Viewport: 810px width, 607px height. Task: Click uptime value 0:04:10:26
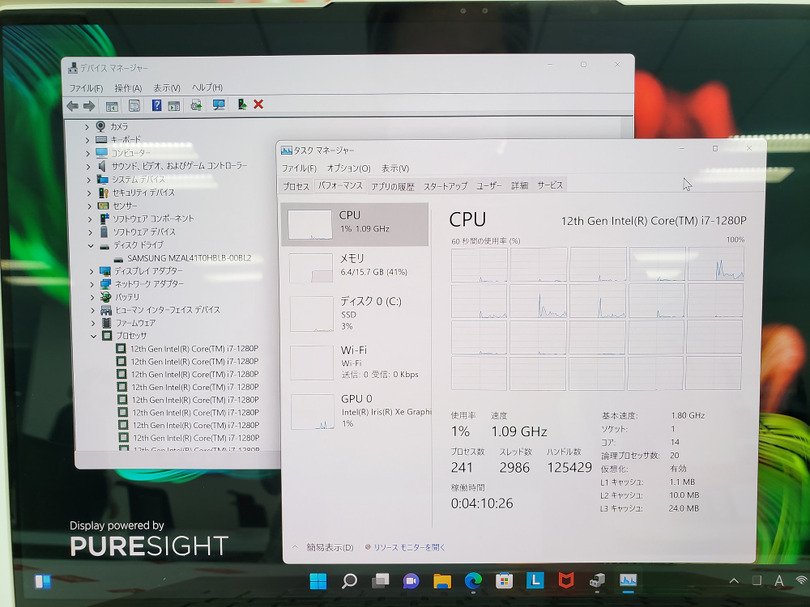point(482,503)
